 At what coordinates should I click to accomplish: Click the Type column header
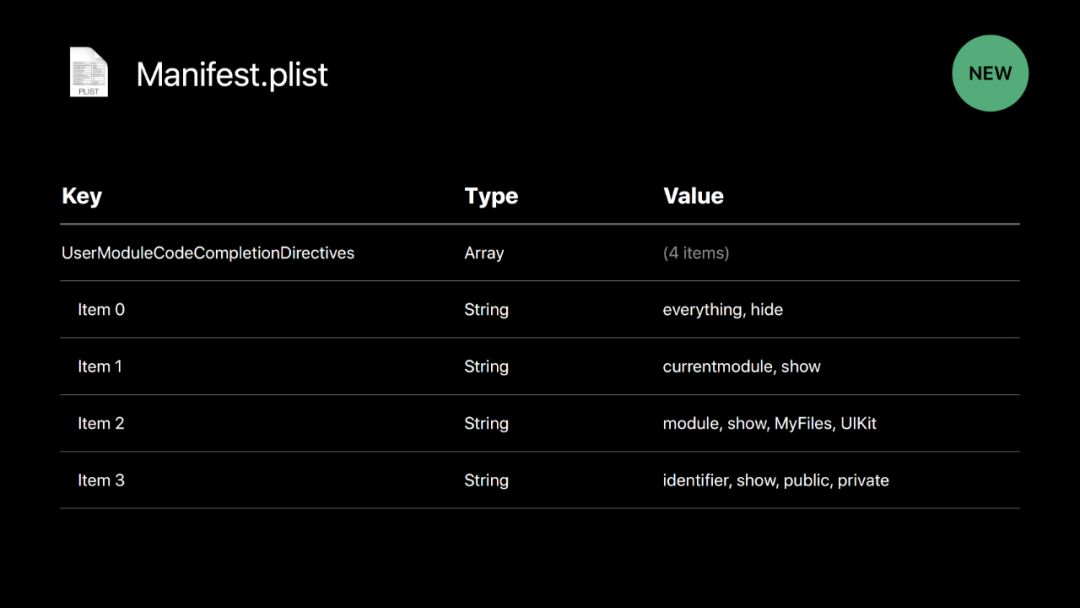tap(491, 196)
